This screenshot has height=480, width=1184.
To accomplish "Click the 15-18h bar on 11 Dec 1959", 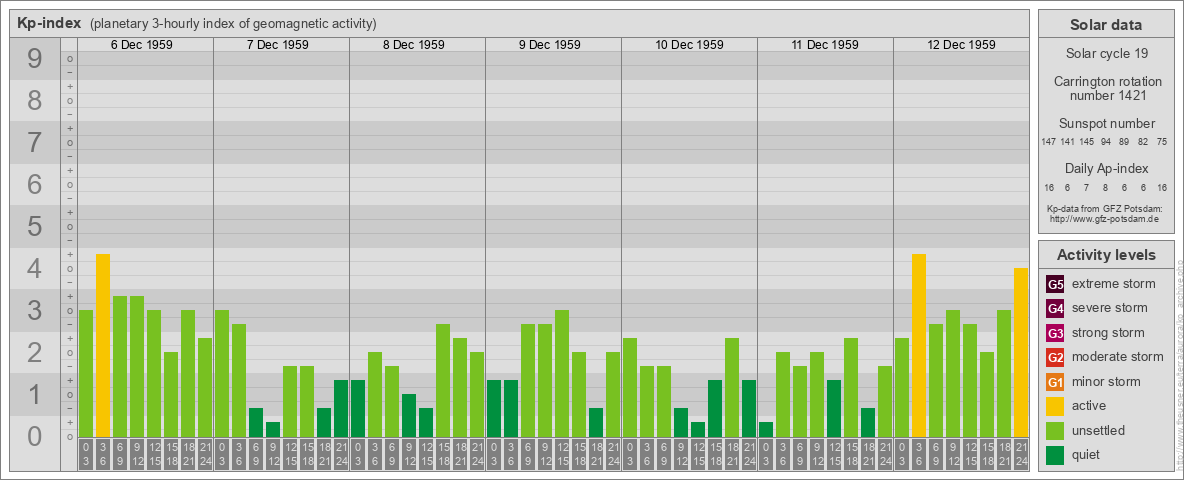I will click(x=850, y=387).
